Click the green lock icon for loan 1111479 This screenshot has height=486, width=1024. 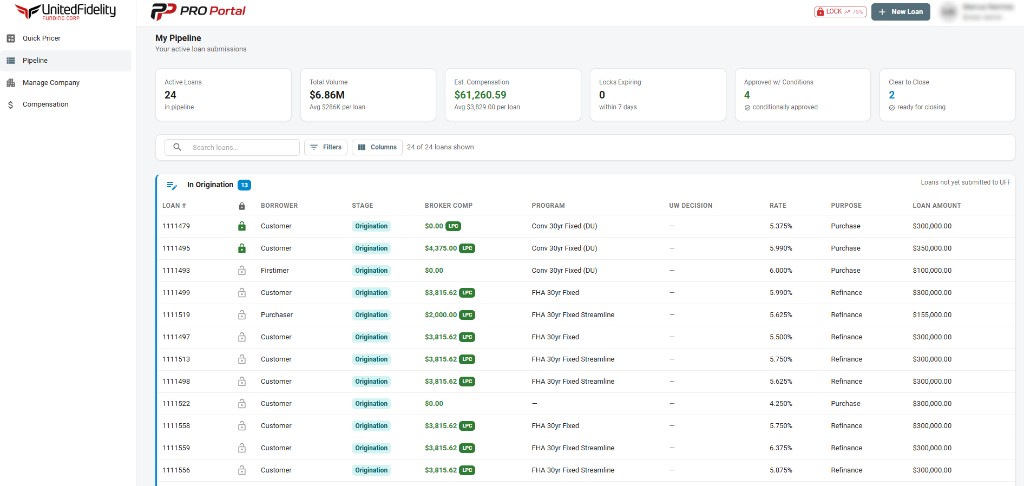coord(241,226)
